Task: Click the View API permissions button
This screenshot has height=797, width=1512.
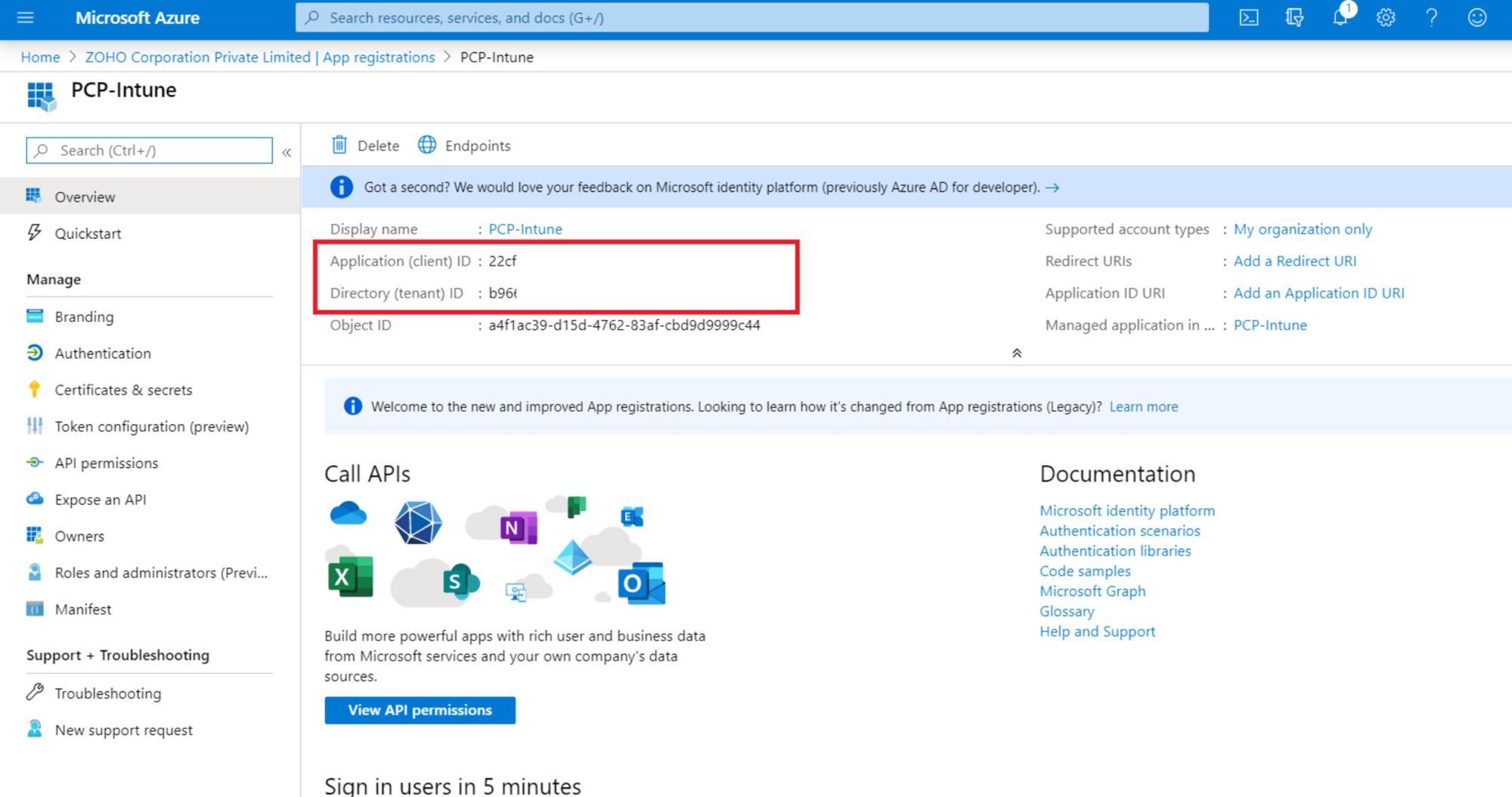Action: (420, 710)
